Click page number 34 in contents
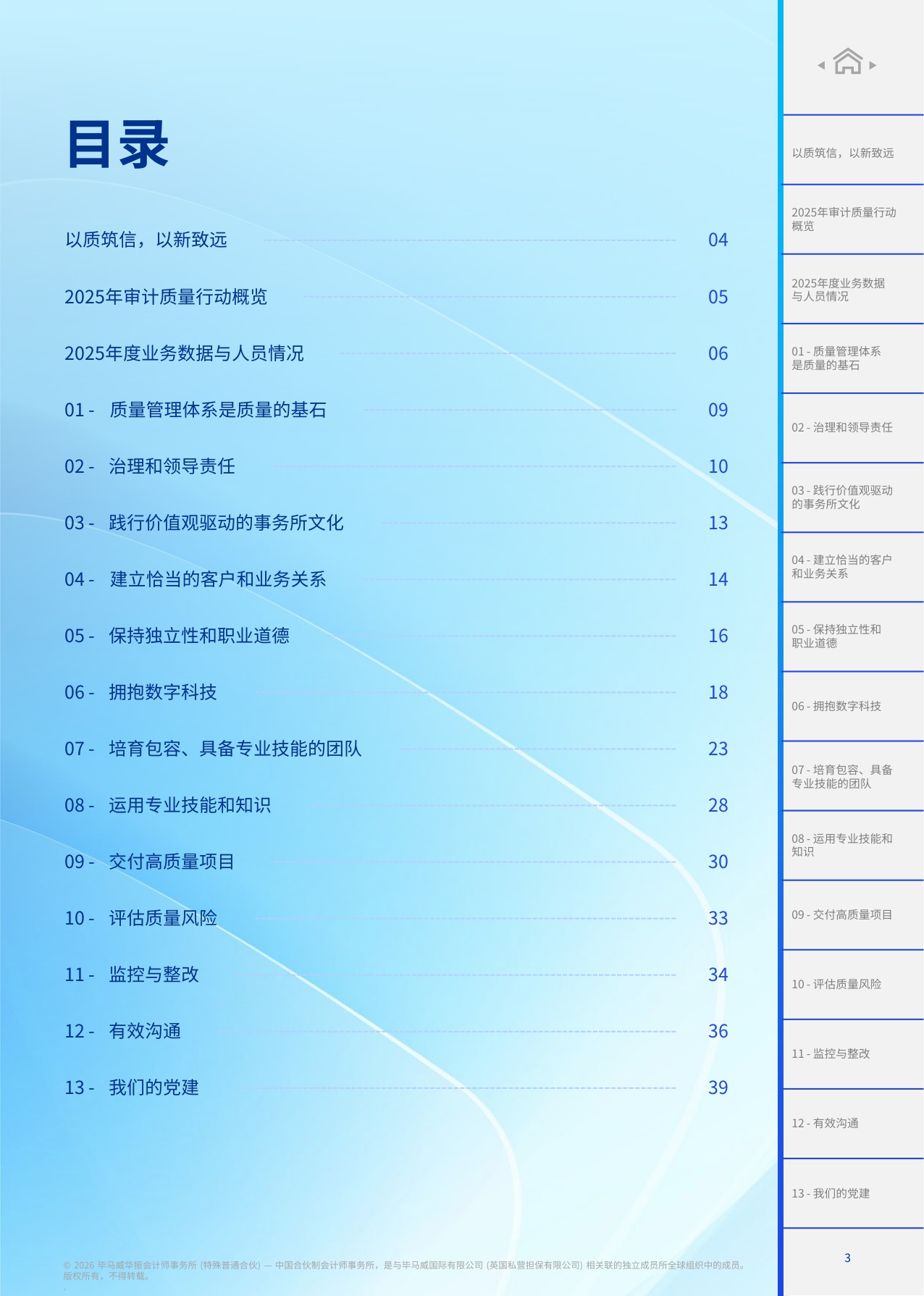Viewport: 924px width, 1296px height. (718, 975)
